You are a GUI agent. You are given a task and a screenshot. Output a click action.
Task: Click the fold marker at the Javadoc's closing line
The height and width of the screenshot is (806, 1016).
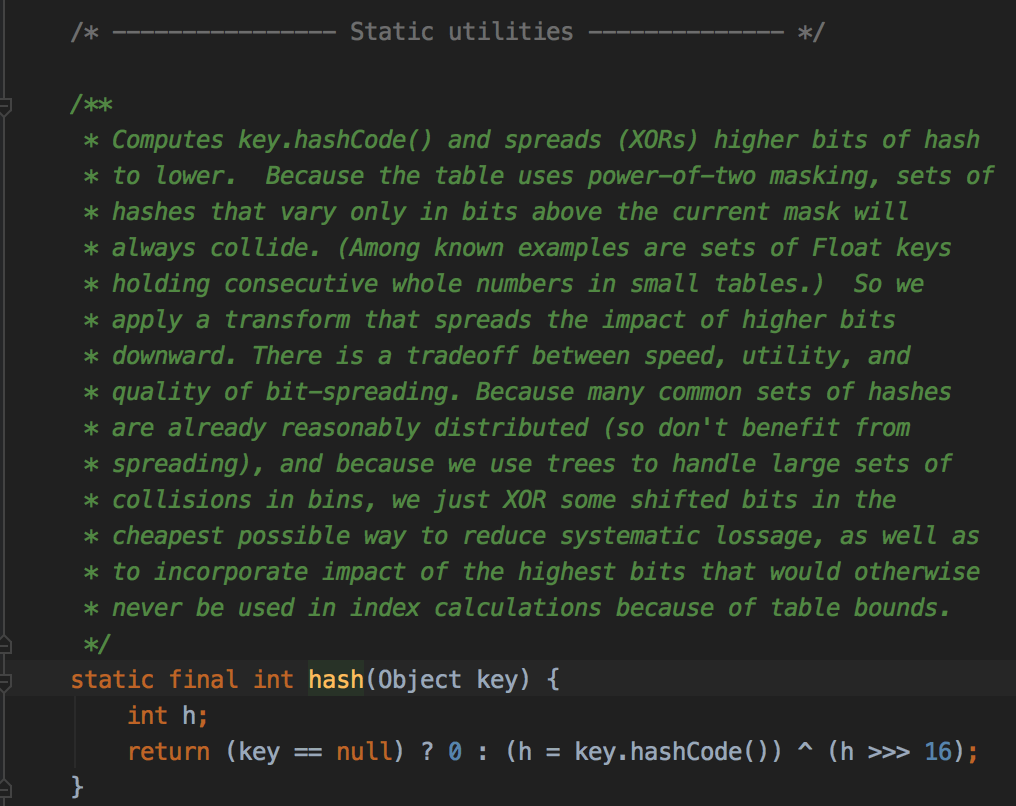5,645
